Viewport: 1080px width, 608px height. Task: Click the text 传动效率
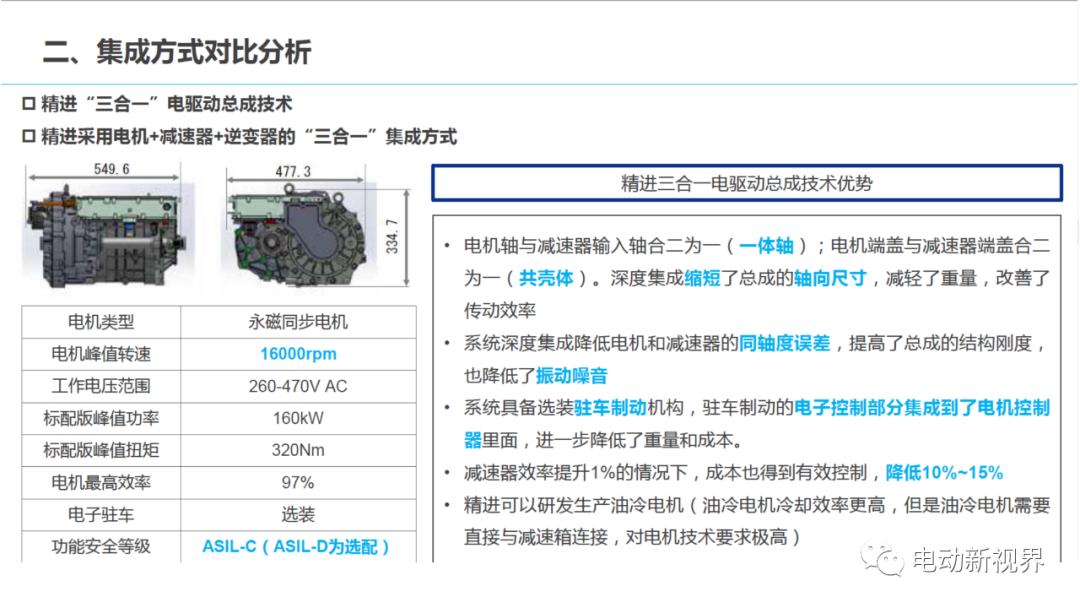pos(500,311)
